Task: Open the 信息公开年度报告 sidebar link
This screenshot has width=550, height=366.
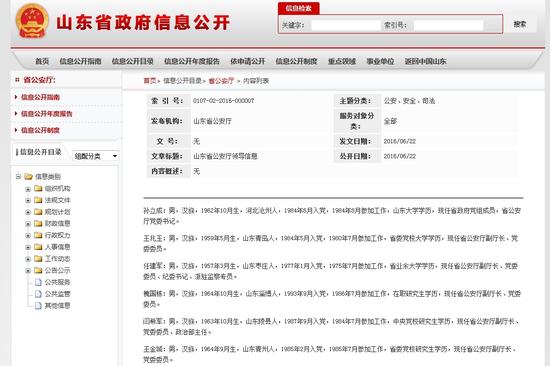Action: (47, 114)
